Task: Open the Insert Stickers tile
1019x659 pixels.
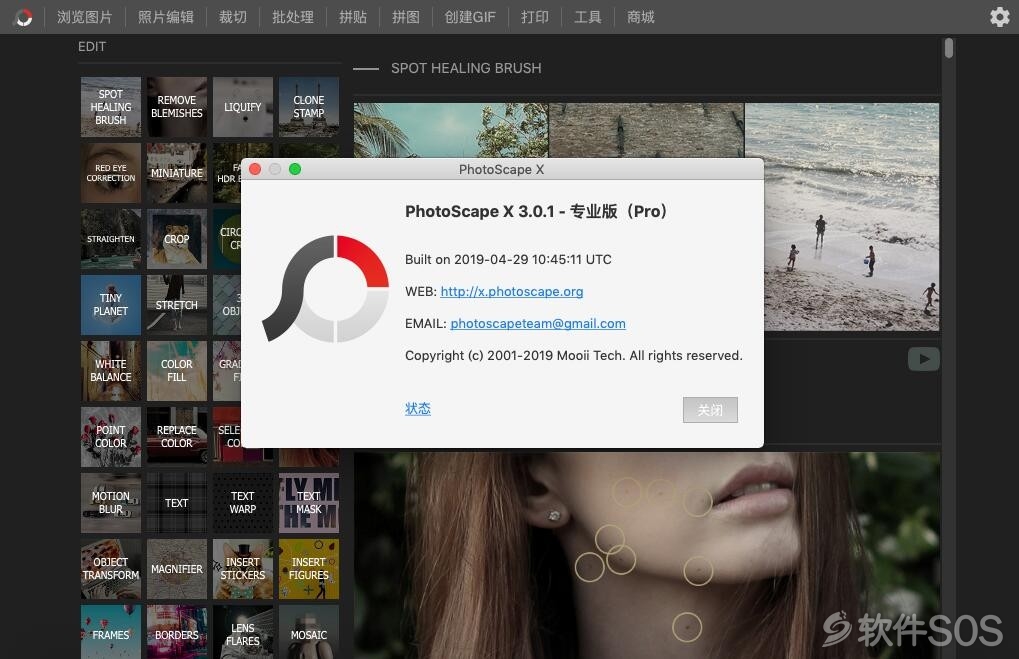Action: pyautogui.click(x=242, y=569)
